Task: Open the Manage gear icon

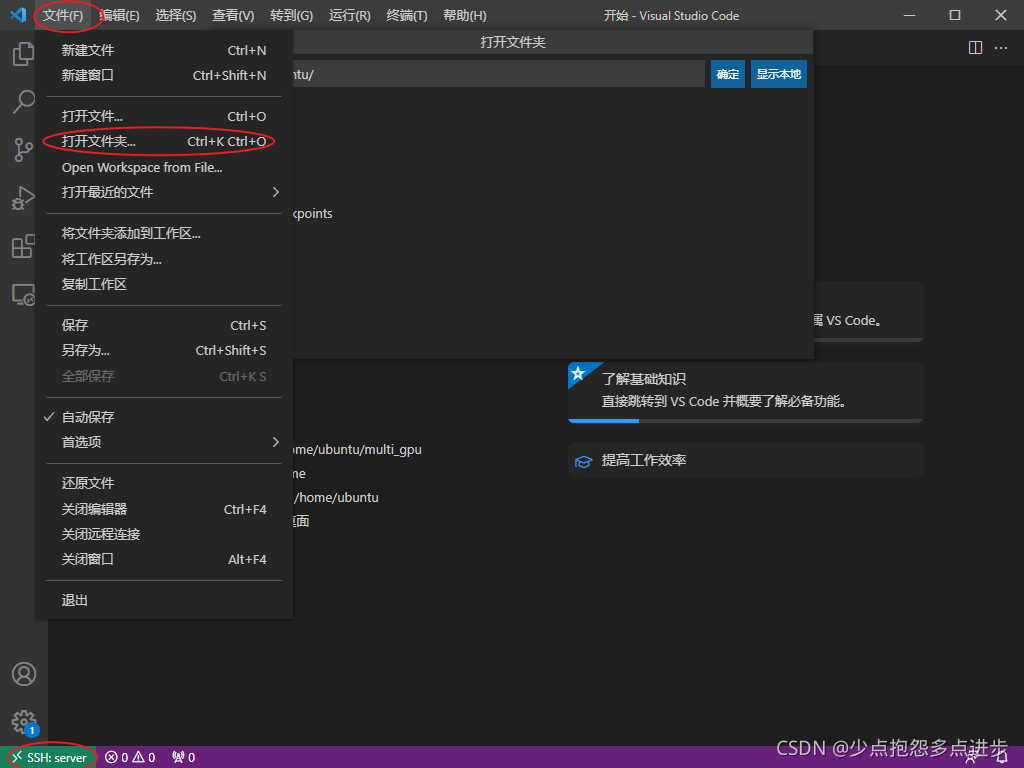Action: point(24,722)
